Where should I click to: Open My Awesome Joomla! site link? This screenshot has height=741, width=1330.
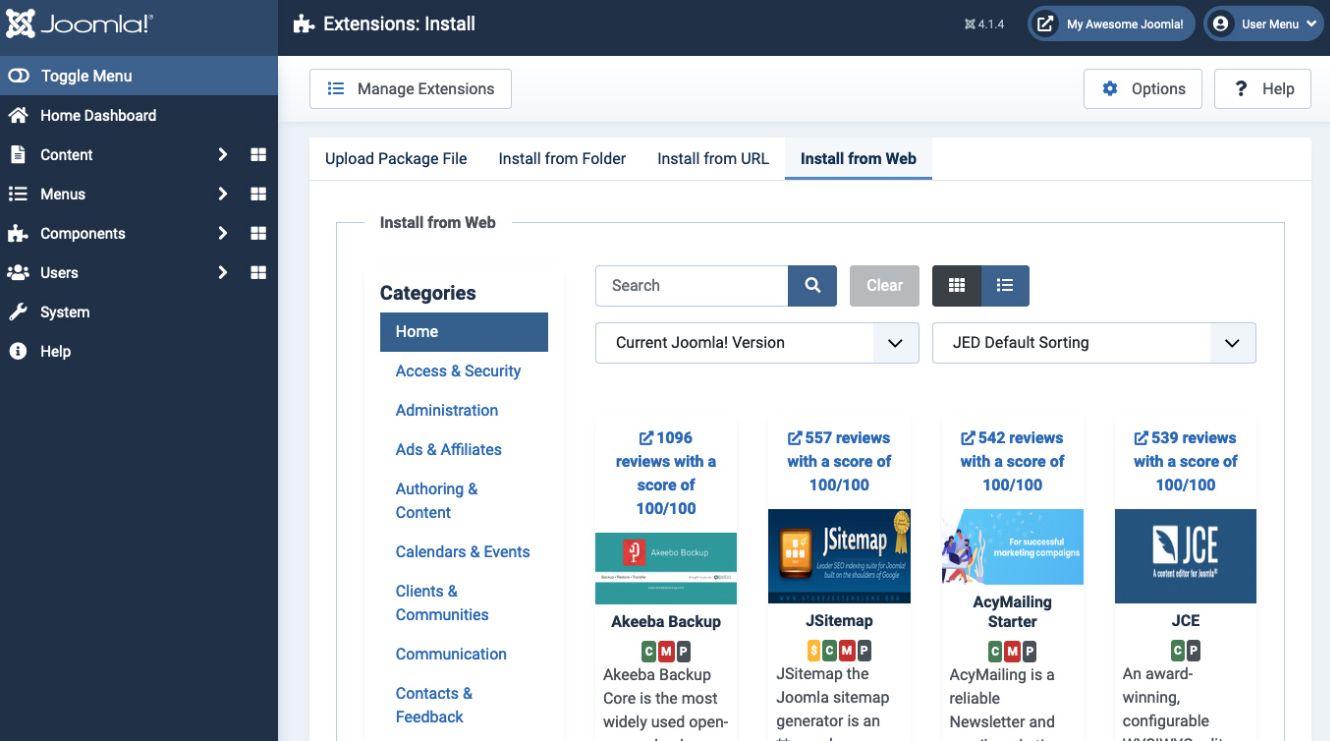[1111, 24]
